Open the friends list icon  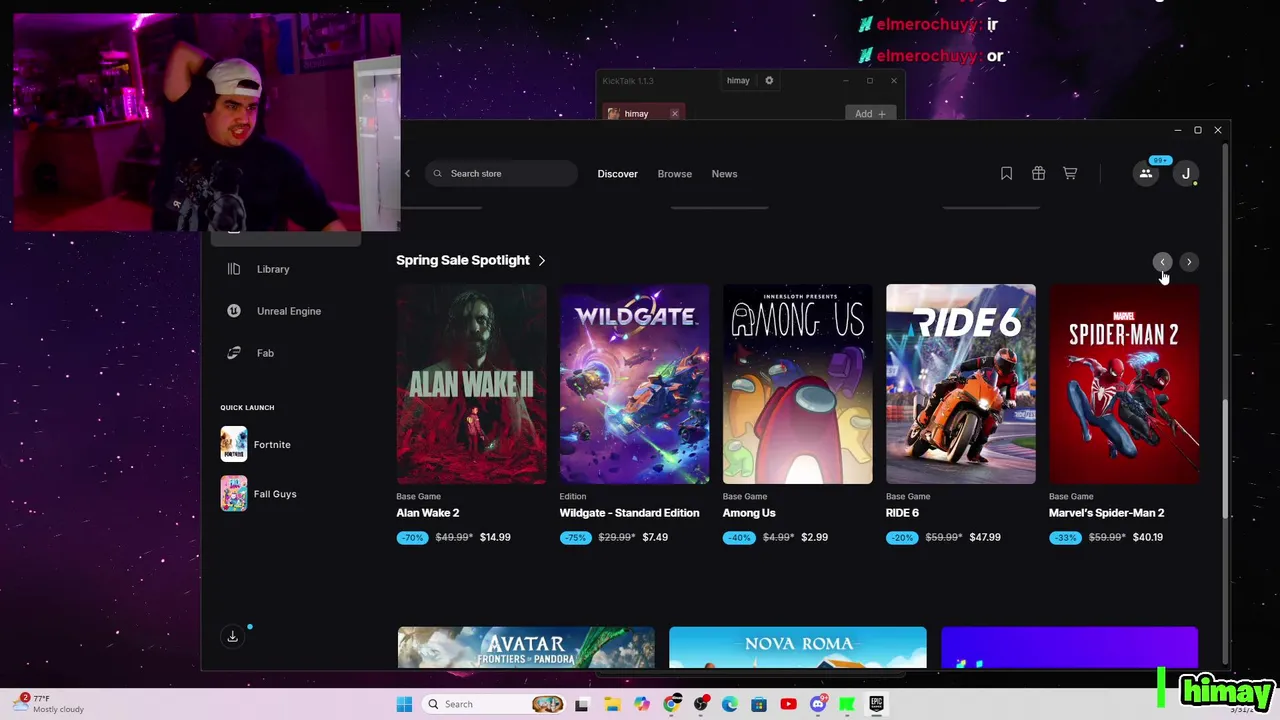(x=1146, y=173)
